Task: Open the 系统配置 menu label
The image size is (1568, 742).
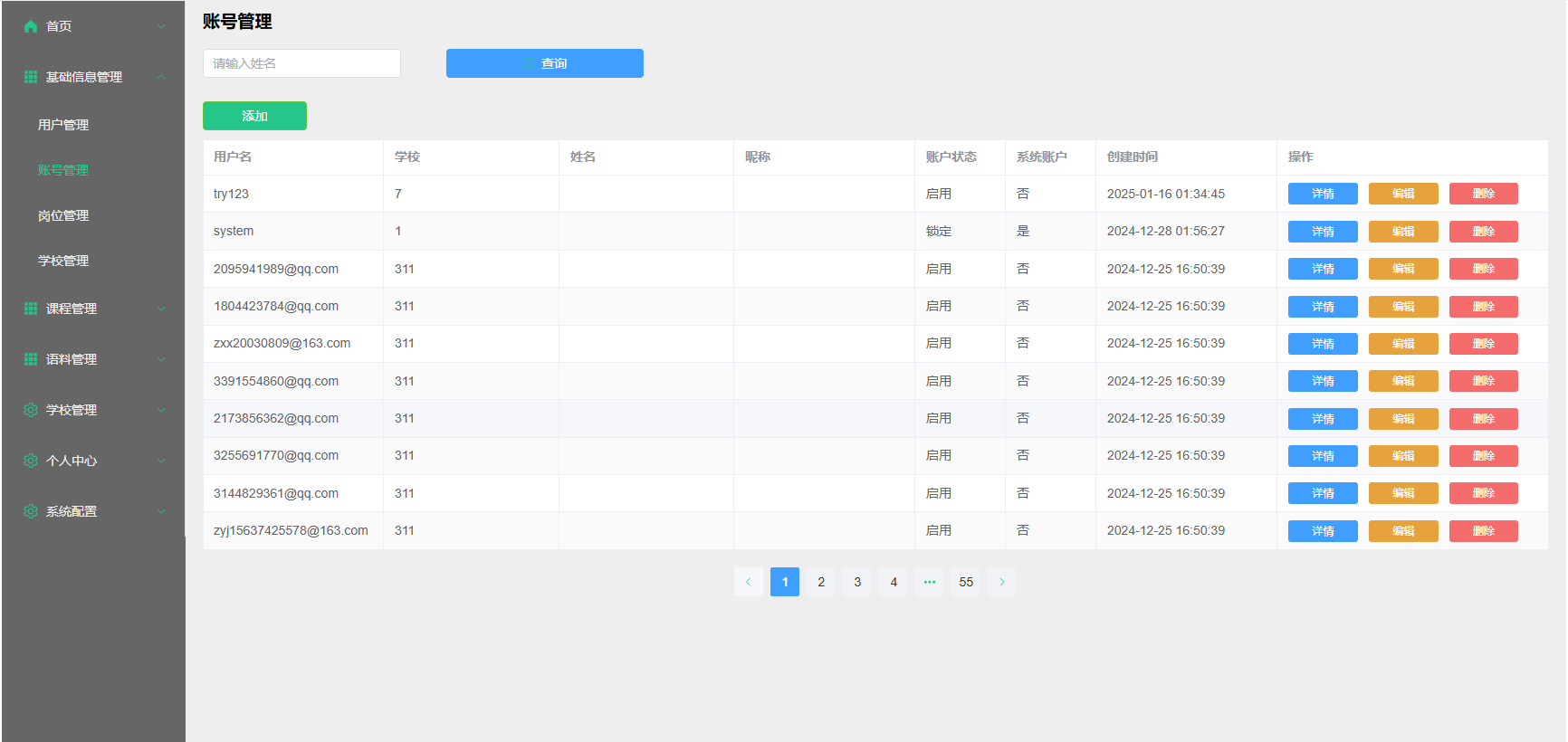Action: coord(72,511)
